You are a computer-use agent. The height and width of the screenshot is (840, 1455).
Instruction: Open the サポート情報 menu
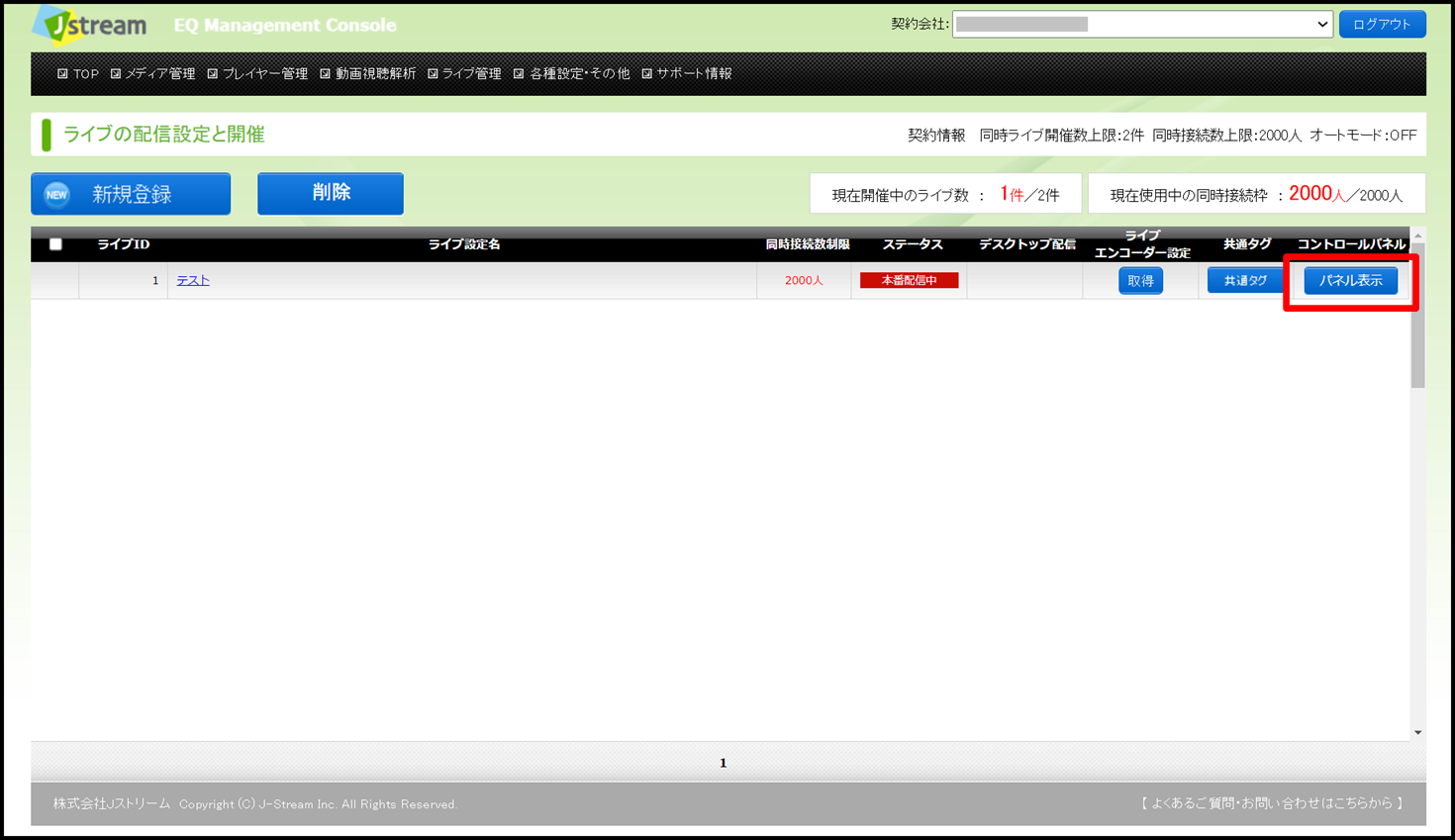click(687, 74)
